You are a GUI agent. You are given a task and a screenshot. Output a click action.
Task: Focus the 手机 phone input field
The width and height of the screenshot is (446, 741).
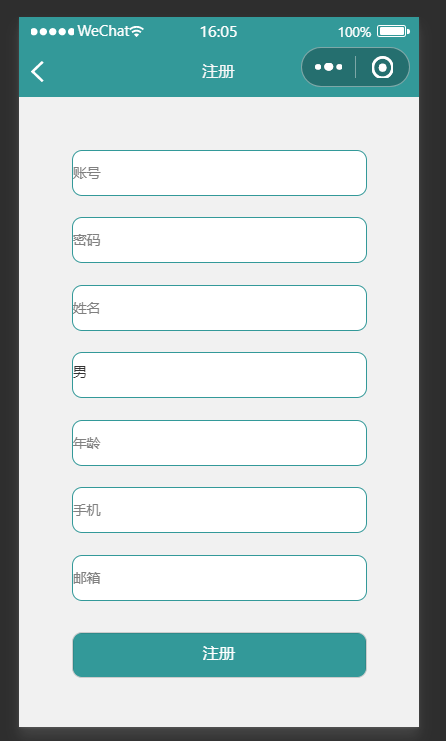[x=219, y=510]
